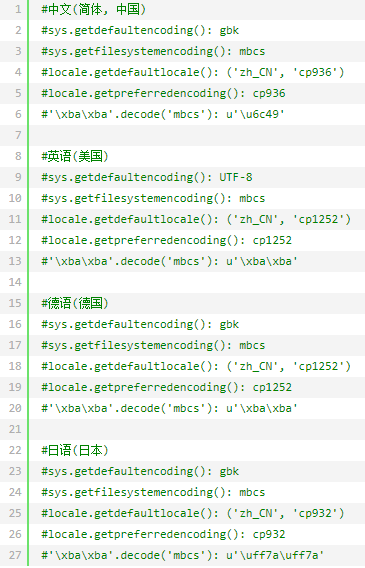The height and width of the screenshot is (568, 365).
Task: Click the comment '#英语(美国)'
Action: [75, 156]
